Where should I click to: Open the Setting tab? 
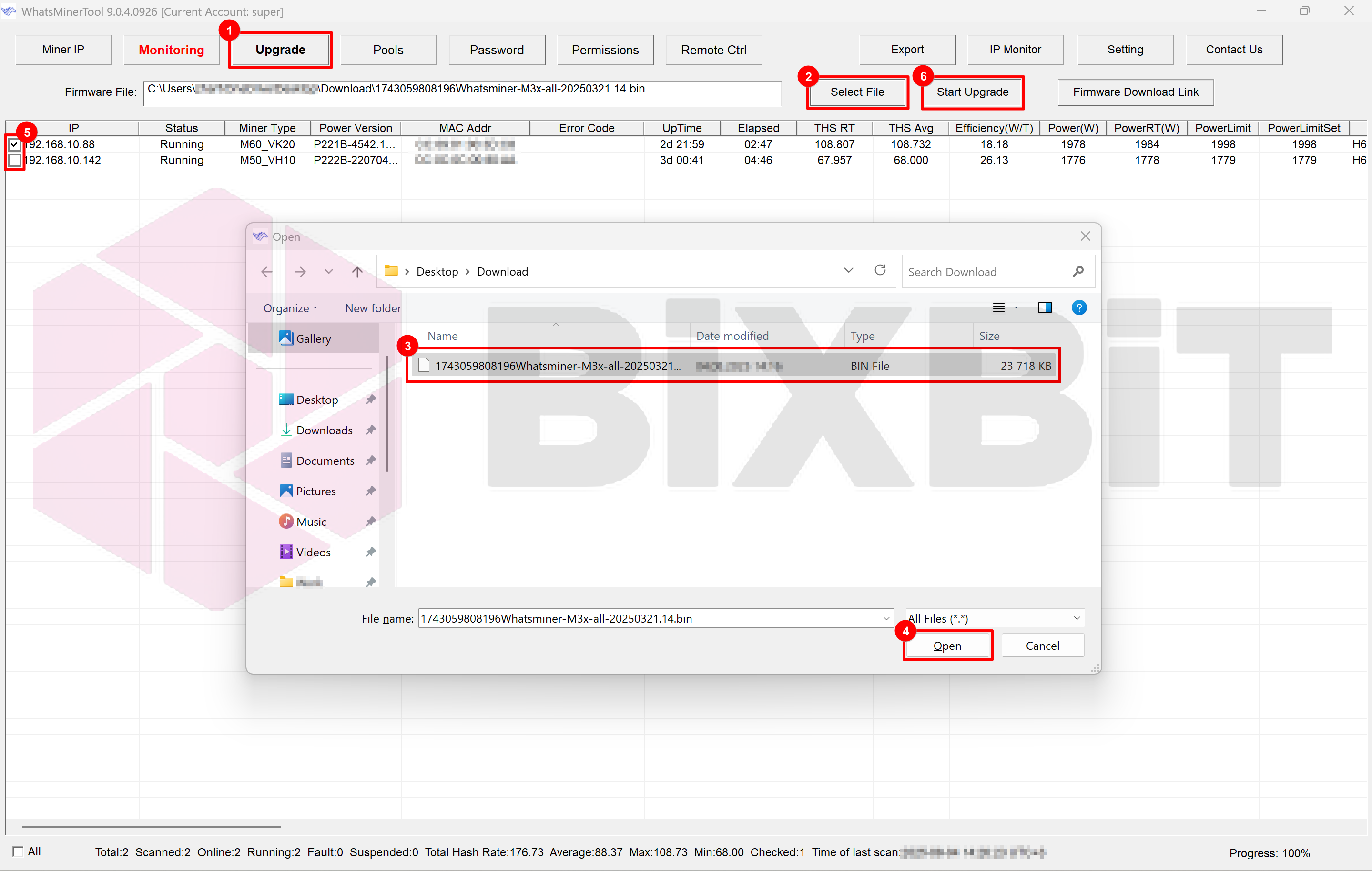tap(1125, 50)
